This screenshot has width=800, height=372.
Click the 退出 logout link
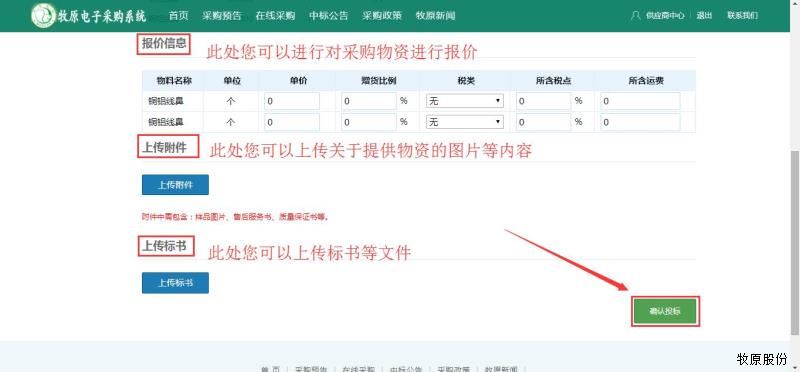[x=704, y=16]
